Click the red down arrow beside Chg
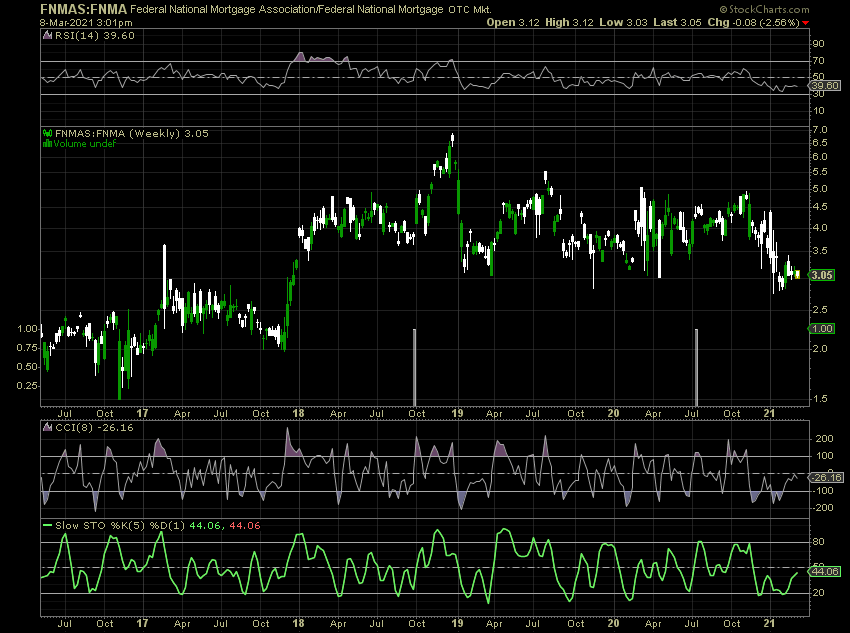 coord(806,22)
